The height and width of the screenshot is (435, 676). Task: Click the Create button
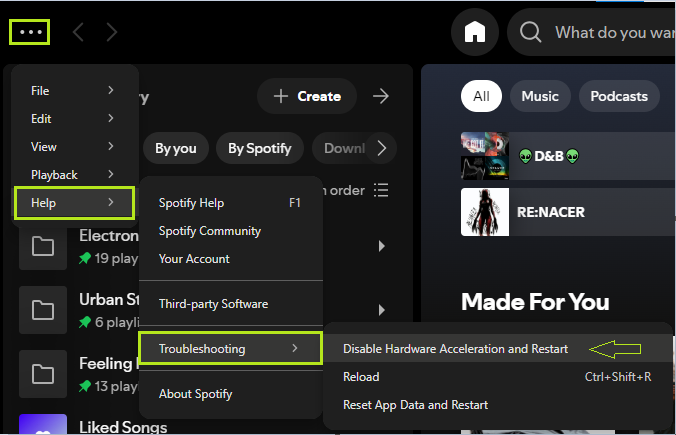pos(307,96)
